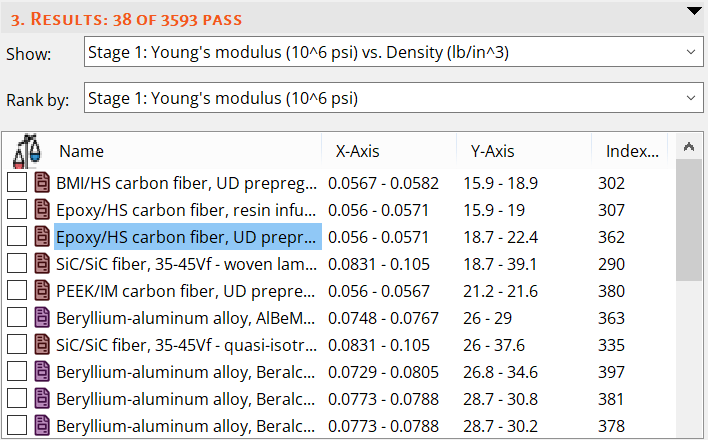Tick the BMI/HS carbon fiber checkbox
708x440 pixels.
click(x=17, y=183)
